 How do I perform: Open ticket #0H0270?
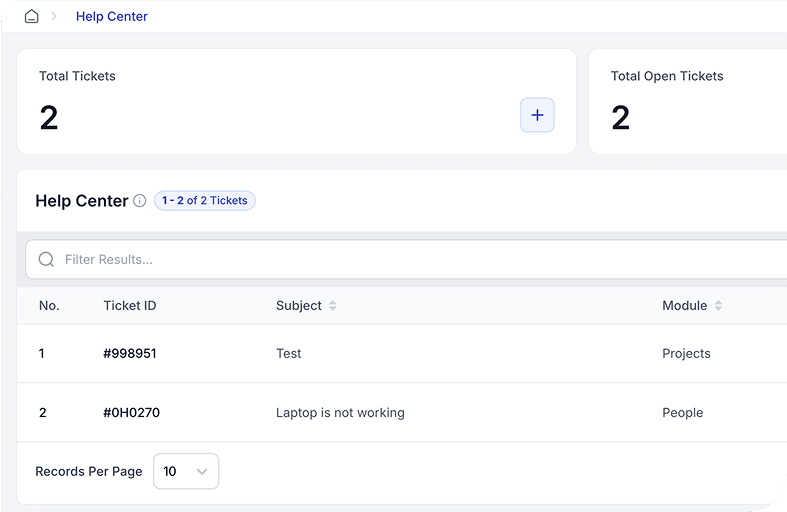131,413
